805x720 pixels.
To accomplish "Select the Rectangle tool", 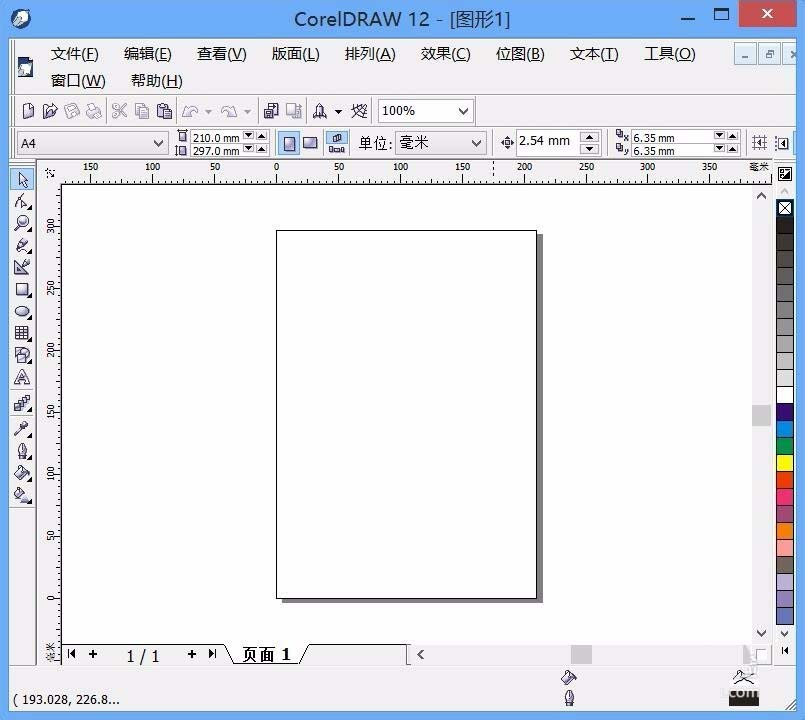I will [x=22, y=289].
